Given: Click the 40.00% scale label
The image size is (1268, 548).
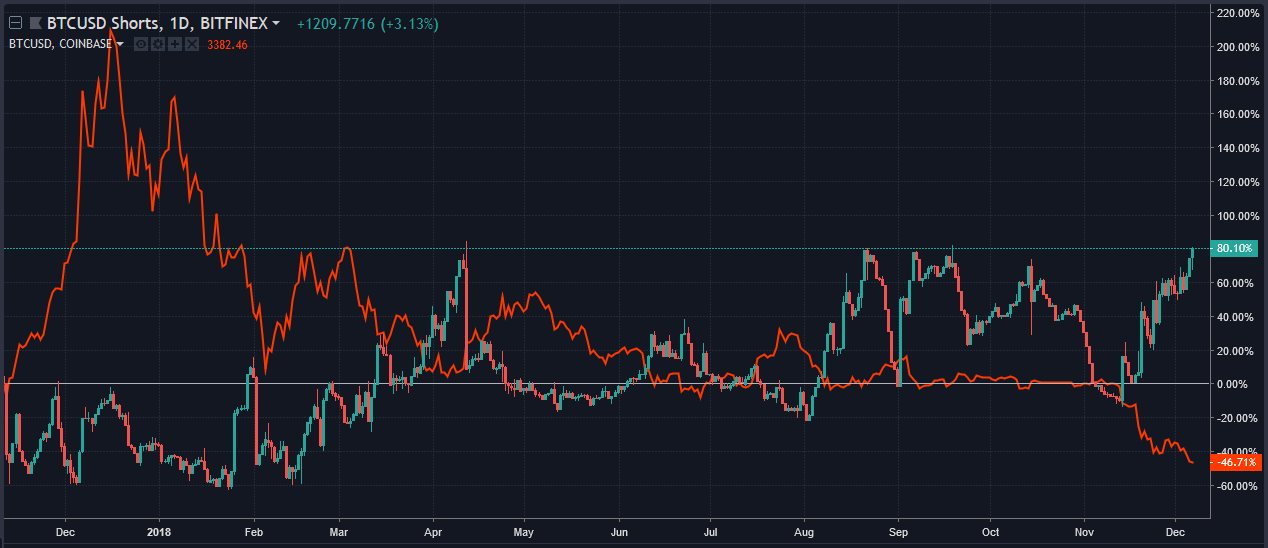Looking at the screenshot, I should click(x=1236, y=317).
